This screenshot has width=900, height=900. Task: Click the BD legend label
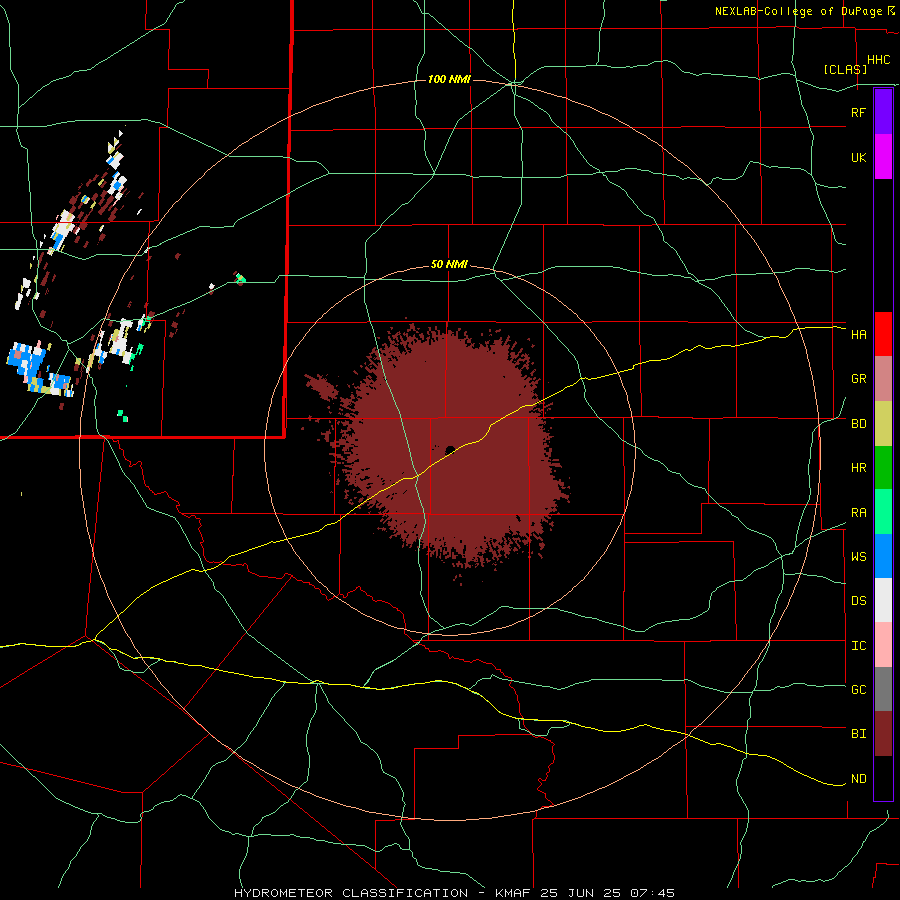coord(858,424)
